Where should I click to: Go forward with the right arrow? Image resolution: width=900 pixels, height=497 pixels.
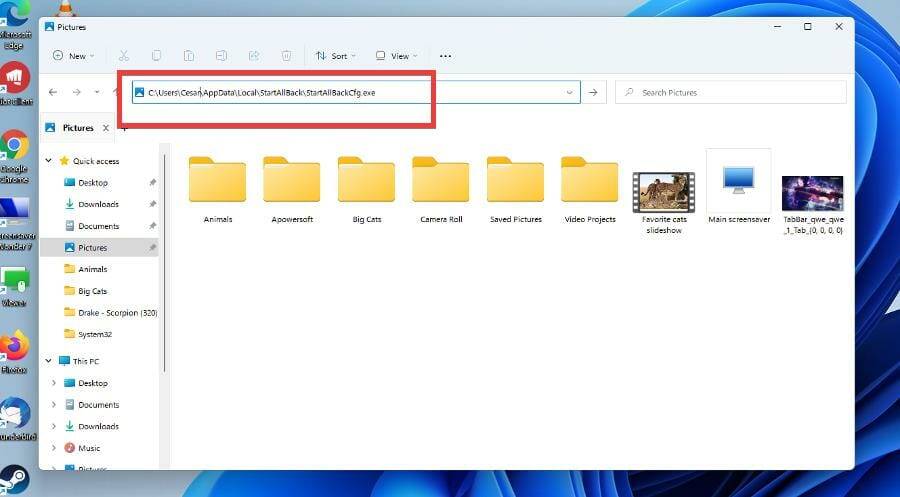[x=76, y=92]
